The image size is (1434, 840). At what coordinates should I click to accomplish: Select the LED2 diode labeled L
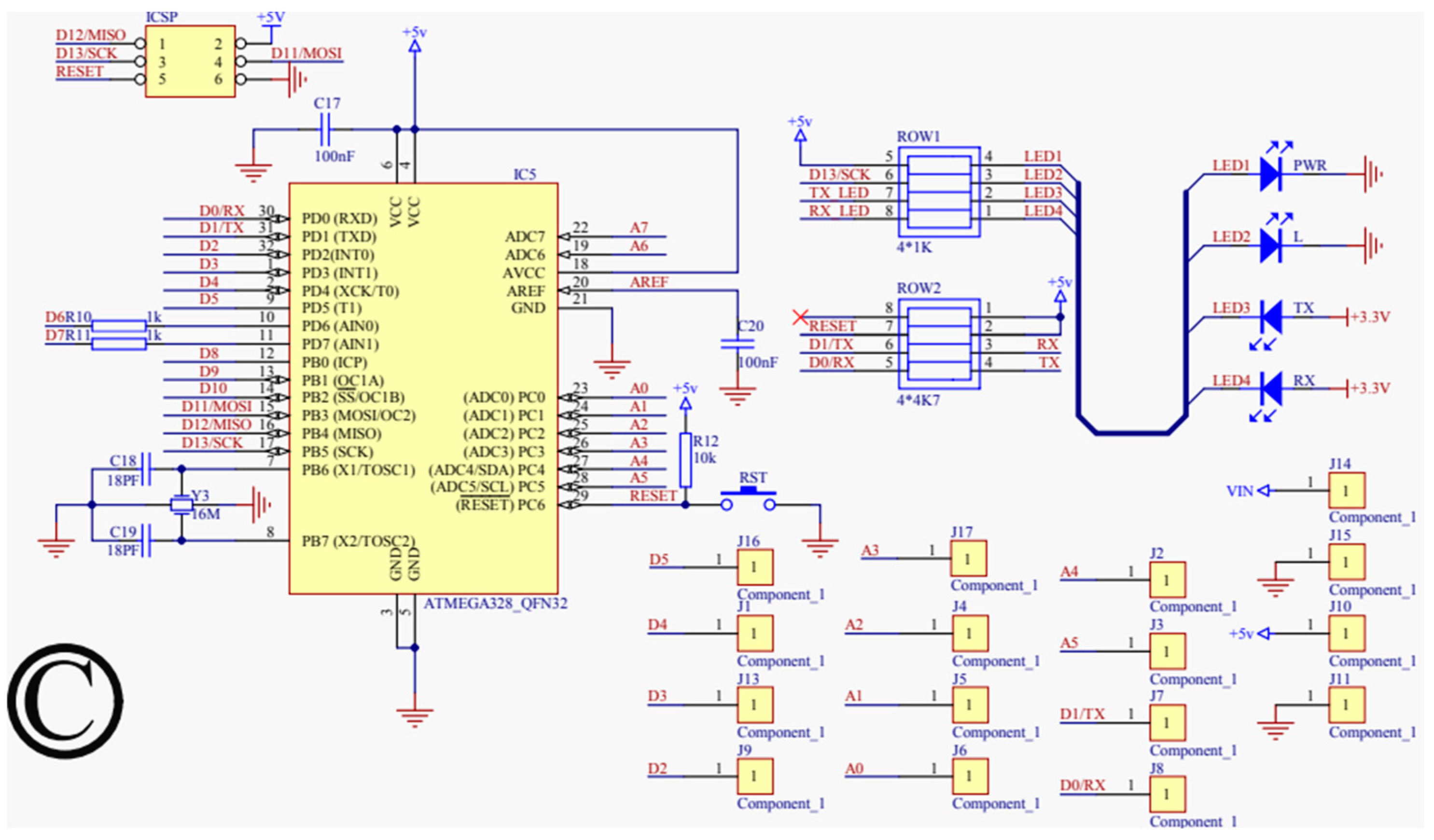[1271, 246]
